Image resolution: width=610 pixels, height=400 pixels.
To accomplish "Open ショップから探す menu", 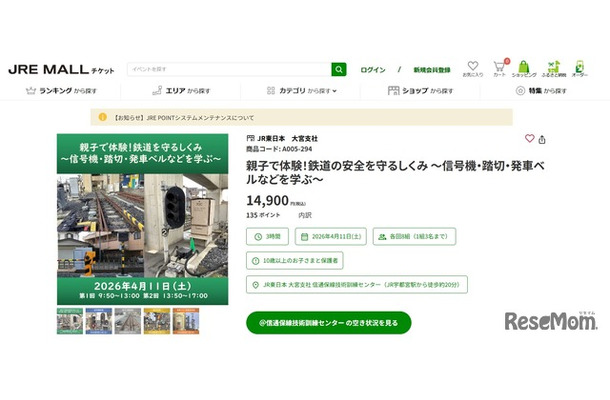I will [421, 91].
